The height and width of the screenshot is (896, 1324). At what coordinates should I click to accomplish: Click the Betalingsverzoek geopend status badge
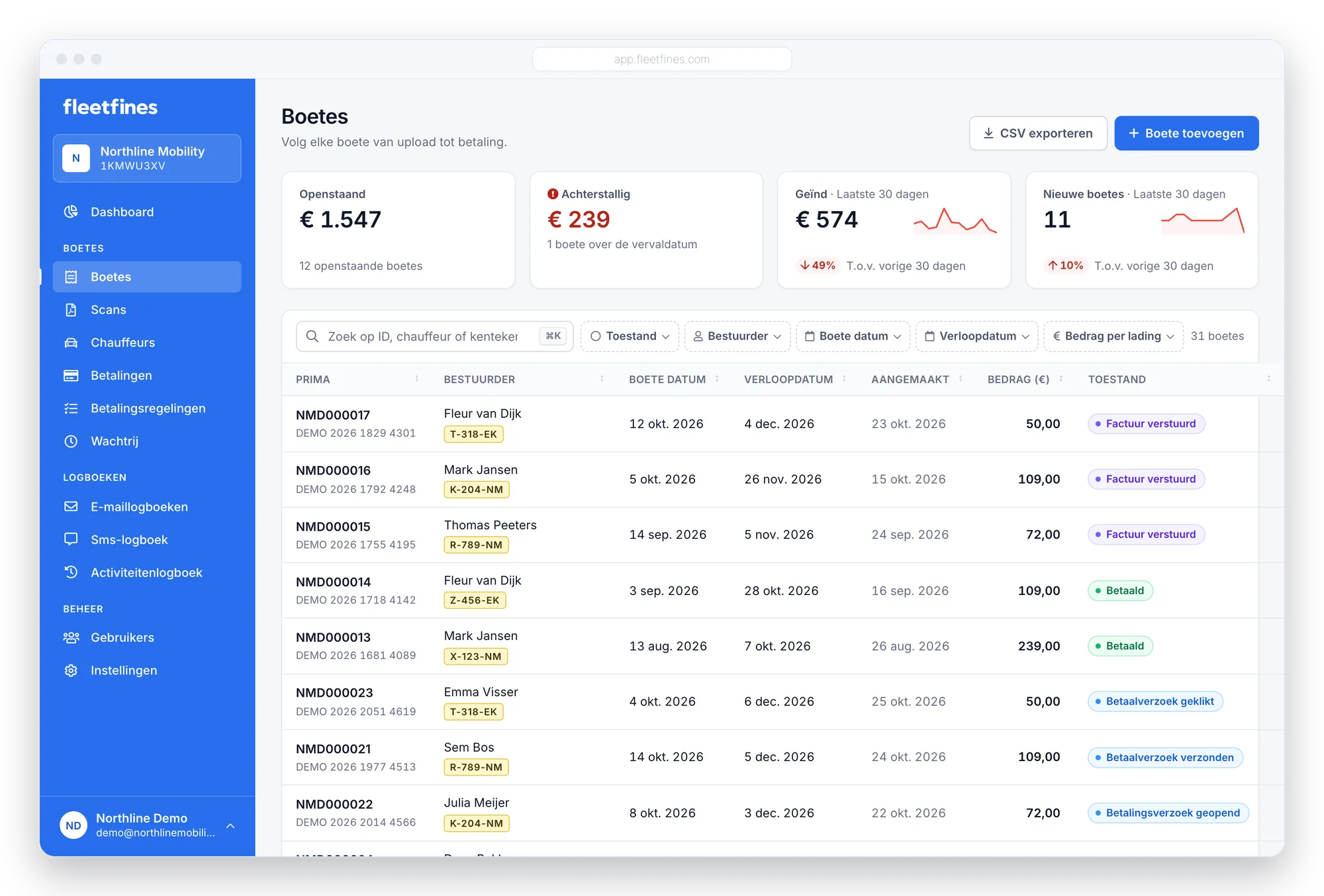pyautogui.click(x=1168, y=813)
